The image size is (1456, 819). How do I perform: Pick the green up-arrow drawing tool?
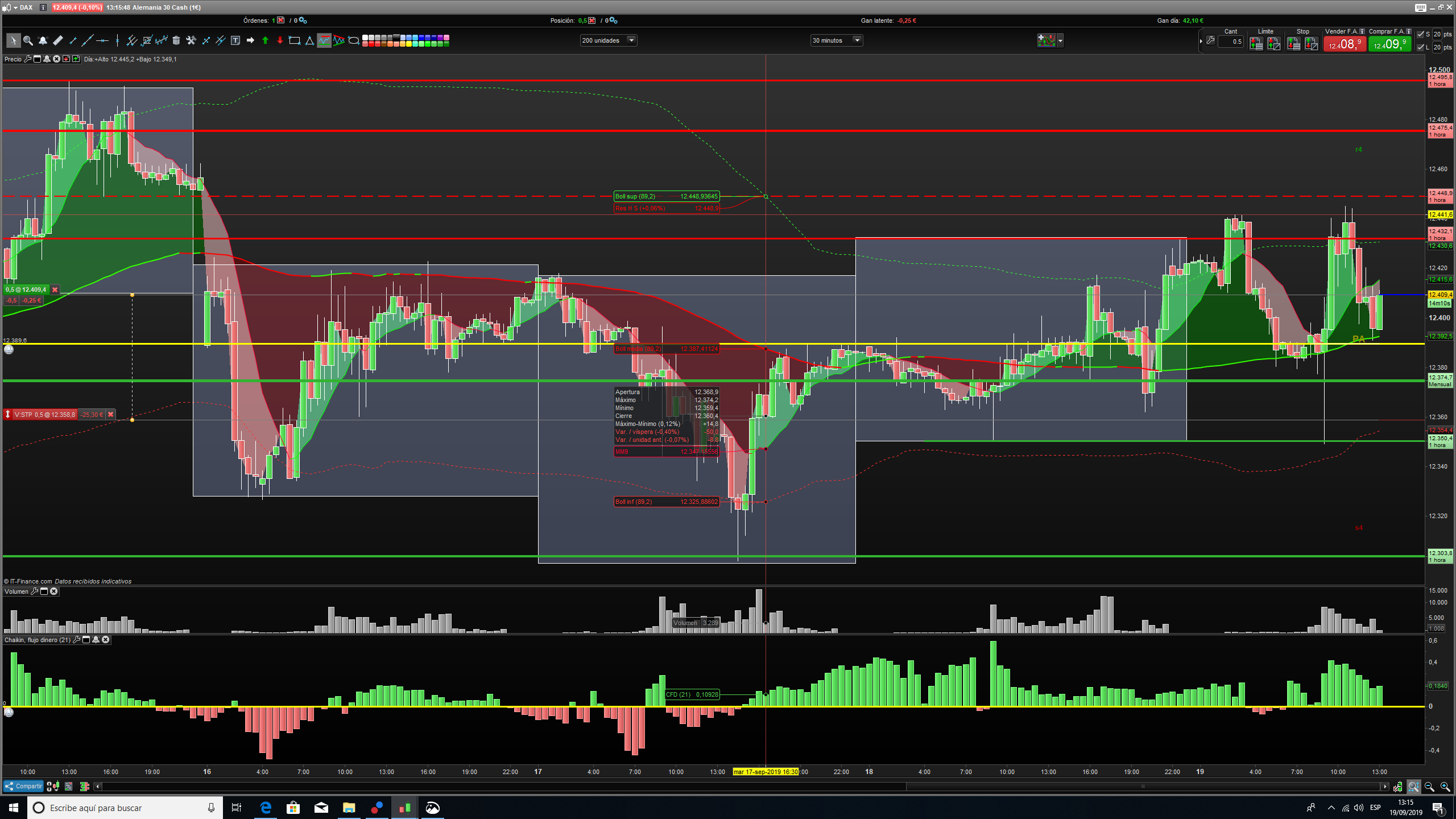[265, 40]
